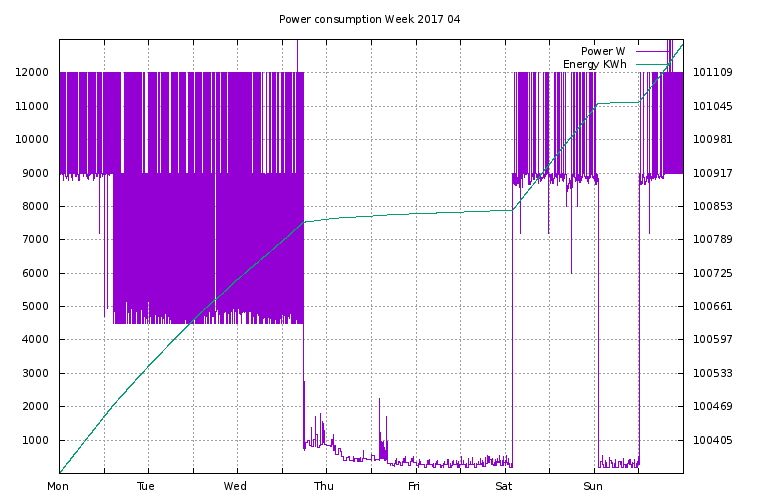Viewport: 768px width, 500px height.
Task: Click the 100597 right-axis value
Action: click(713, 339)
